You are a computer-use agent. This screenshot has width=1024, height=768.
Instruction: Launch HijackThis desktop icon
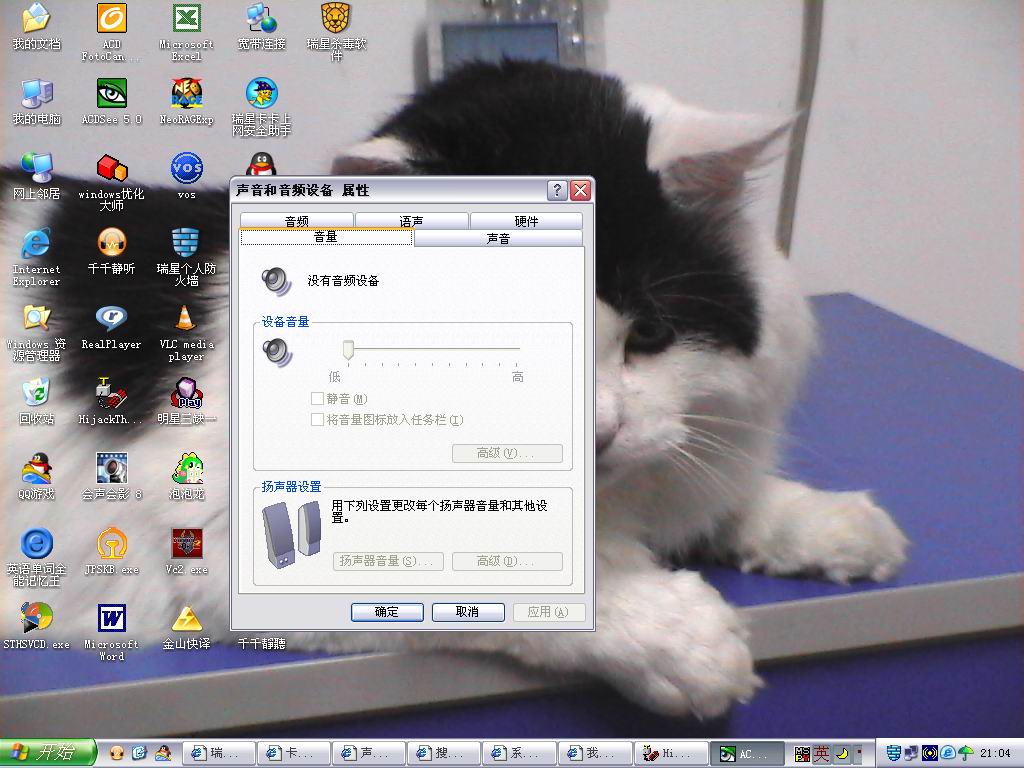[x=112, y=402]
